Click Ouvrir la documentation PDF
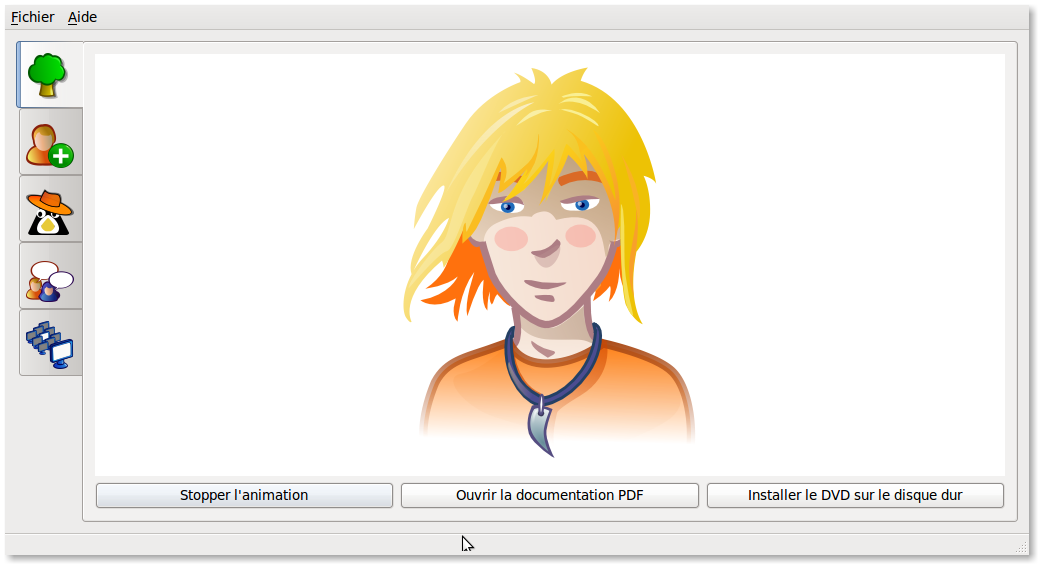The image size is (1038, 564). (x=549, y=495)
